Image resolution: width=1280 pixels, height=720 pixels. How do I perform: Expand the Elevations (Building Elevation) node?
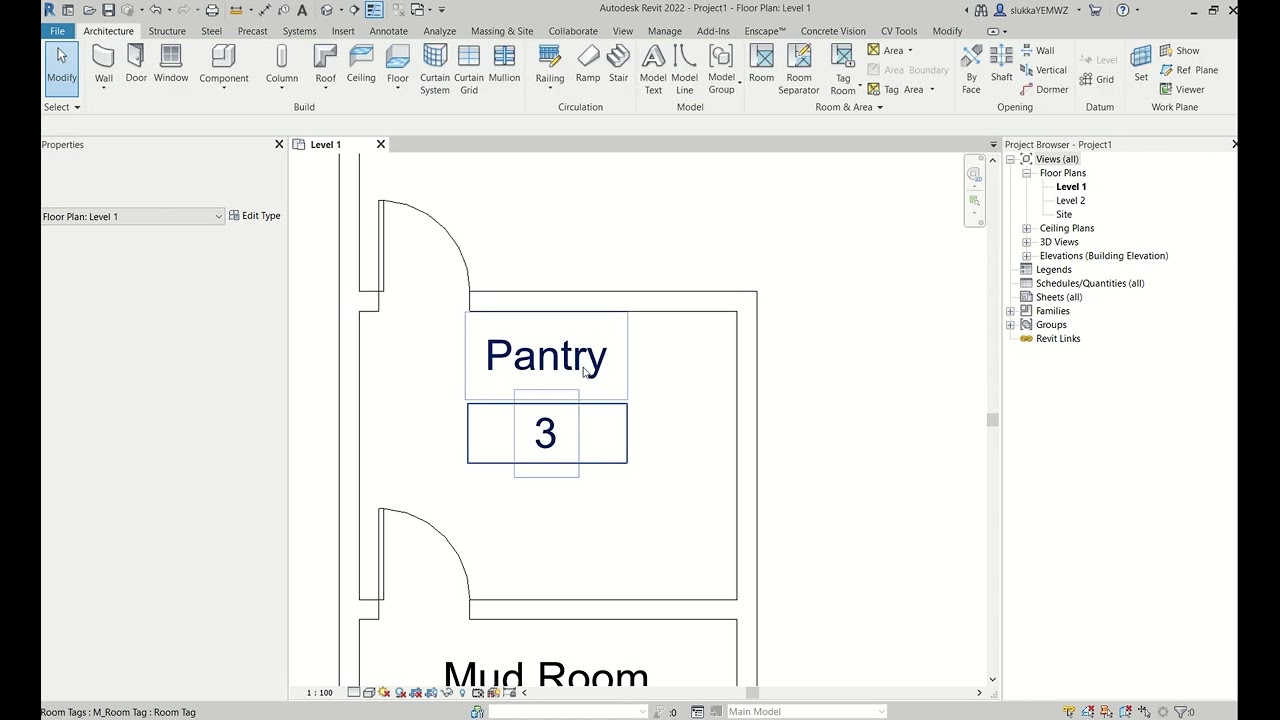[1026, 256]
